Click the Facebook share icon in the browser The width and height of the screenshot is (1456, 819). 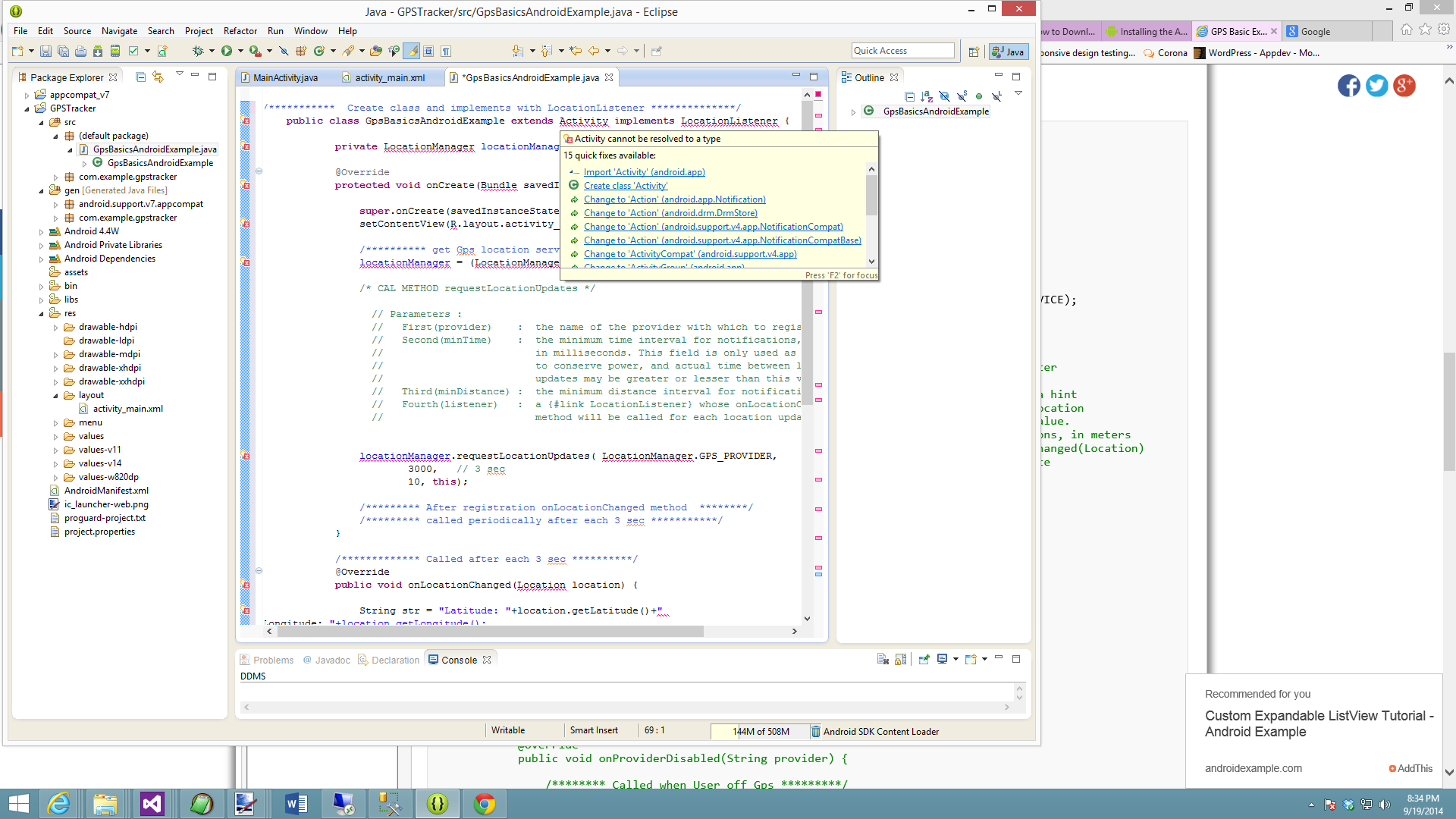(x=1348, y=86)
